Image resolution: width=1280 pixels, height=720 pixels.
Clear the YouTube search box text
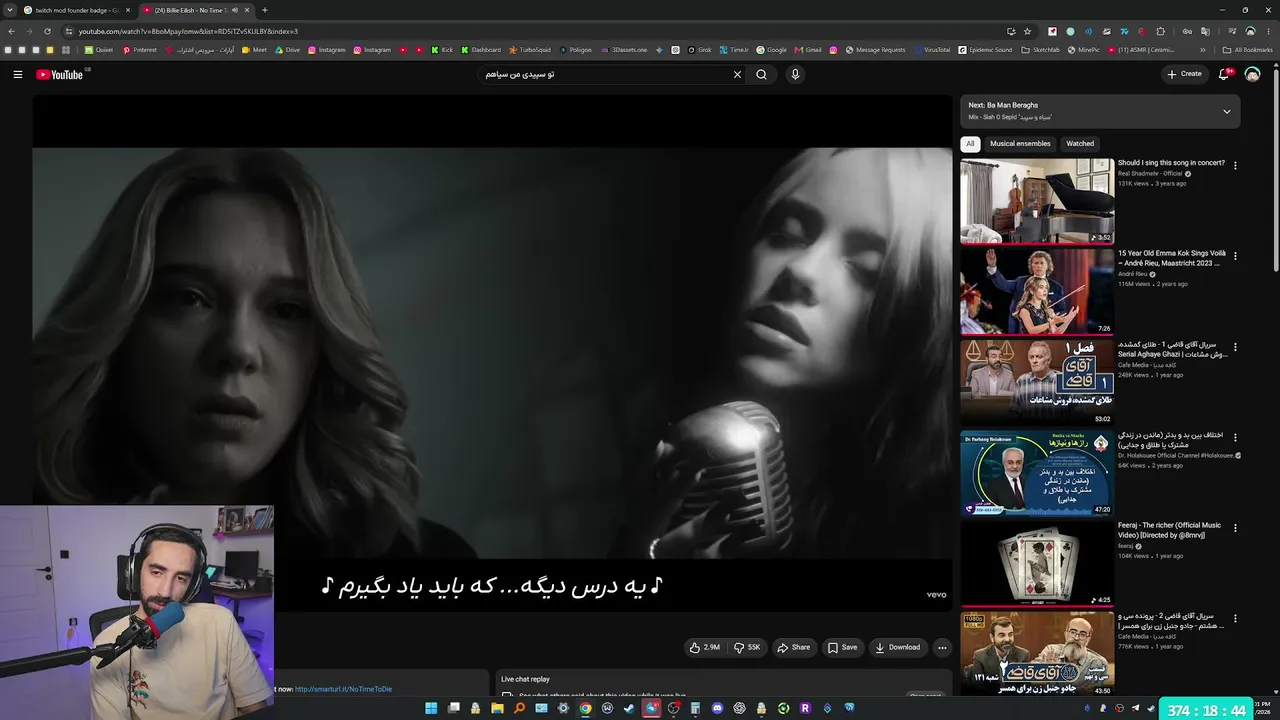coord(737,74)
